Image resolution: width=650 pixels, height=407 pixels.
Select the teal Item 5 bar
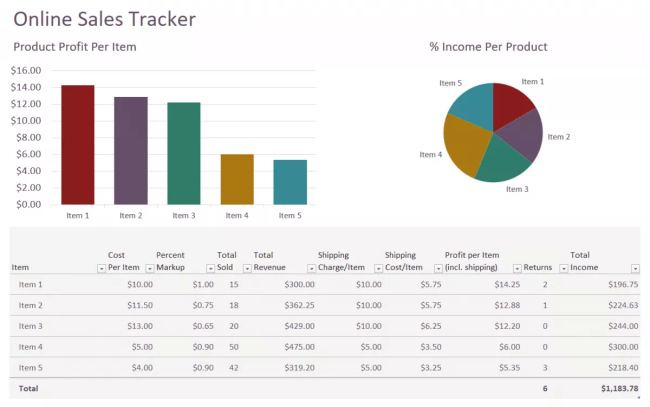tap(290, 182)
